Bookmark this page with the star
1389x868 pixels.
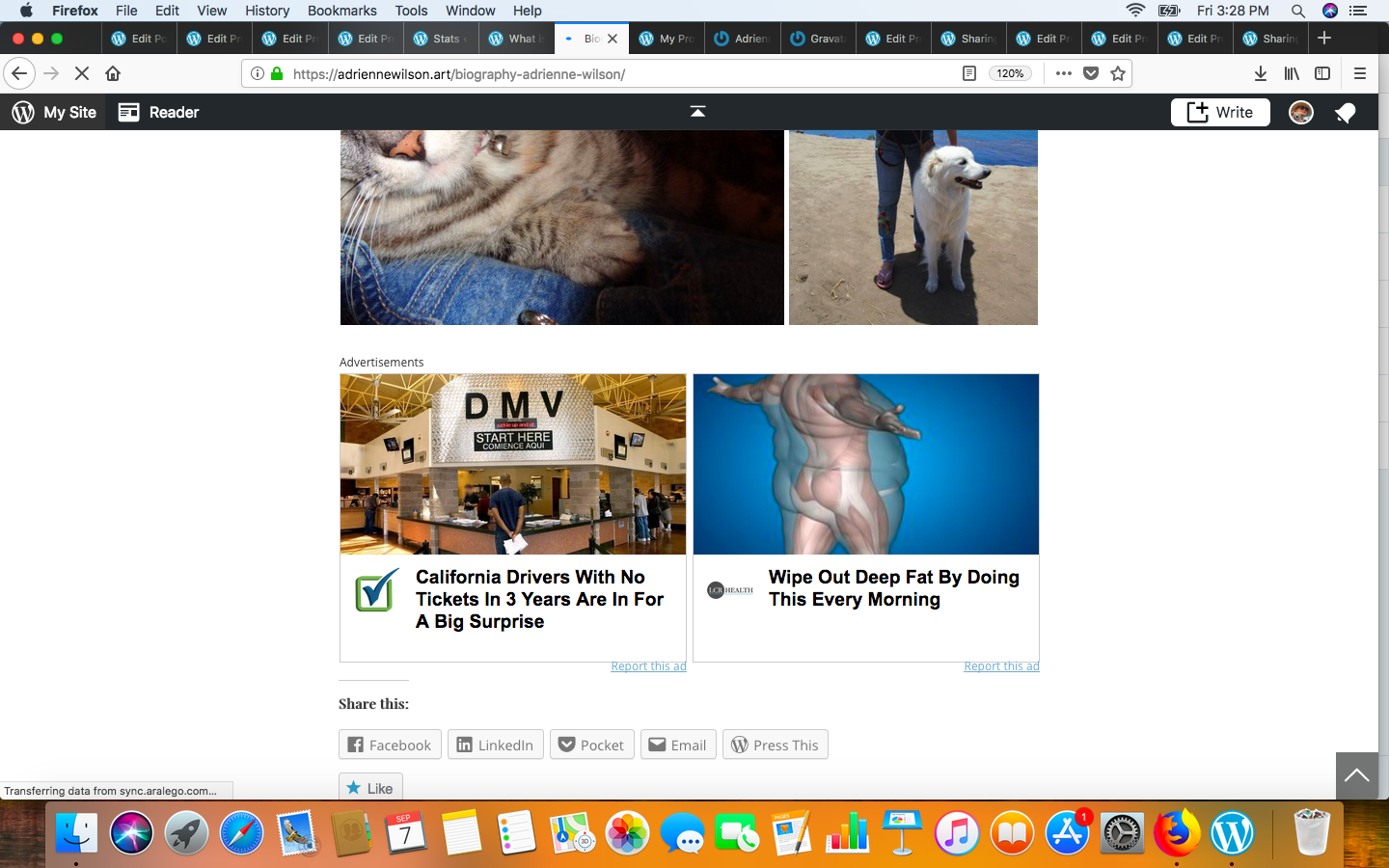[1118, 73]
